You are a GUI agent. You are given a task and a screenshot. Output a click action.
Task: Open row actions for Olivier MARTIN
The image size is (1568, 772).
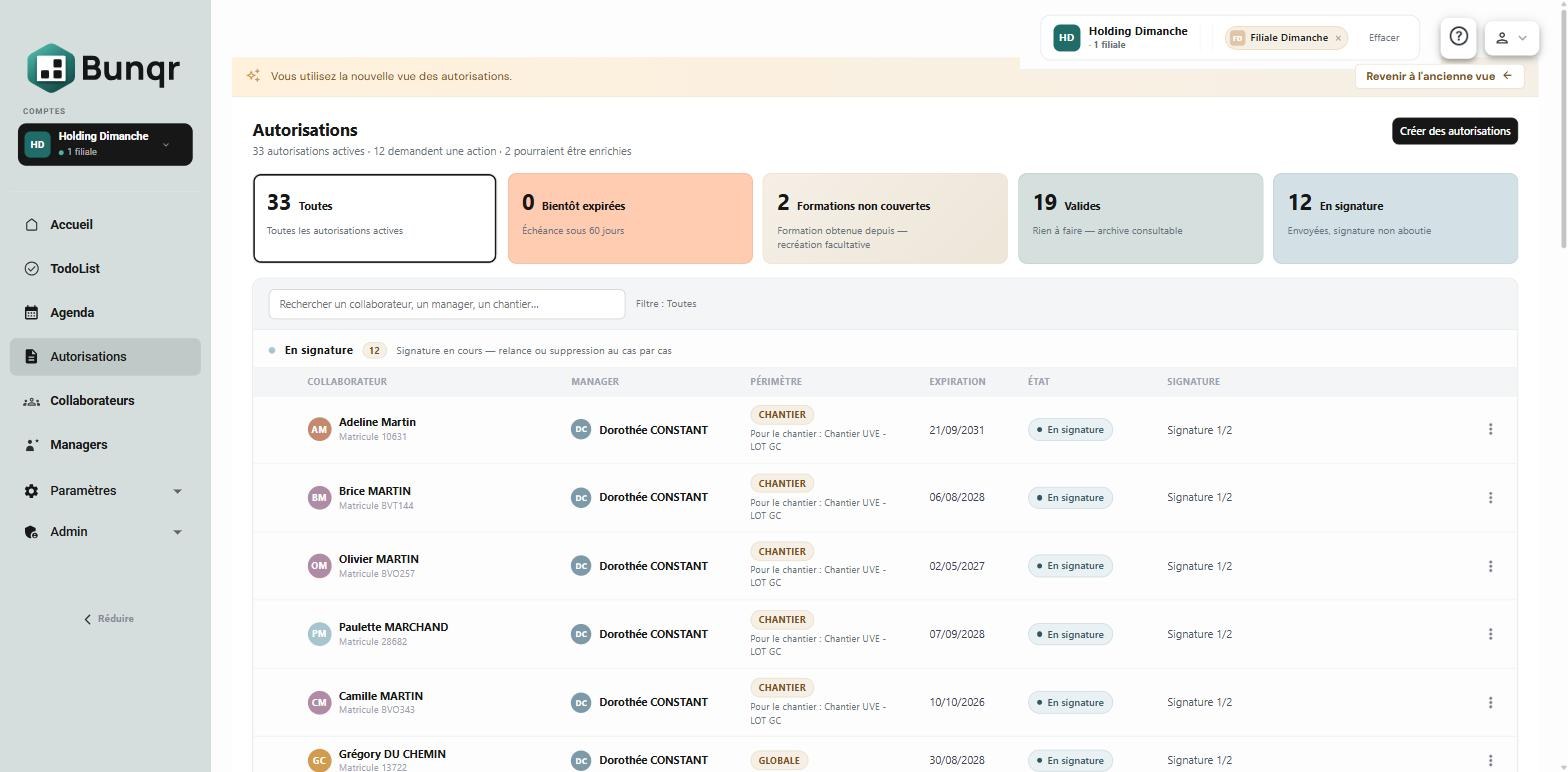[x=1490, y=566]
